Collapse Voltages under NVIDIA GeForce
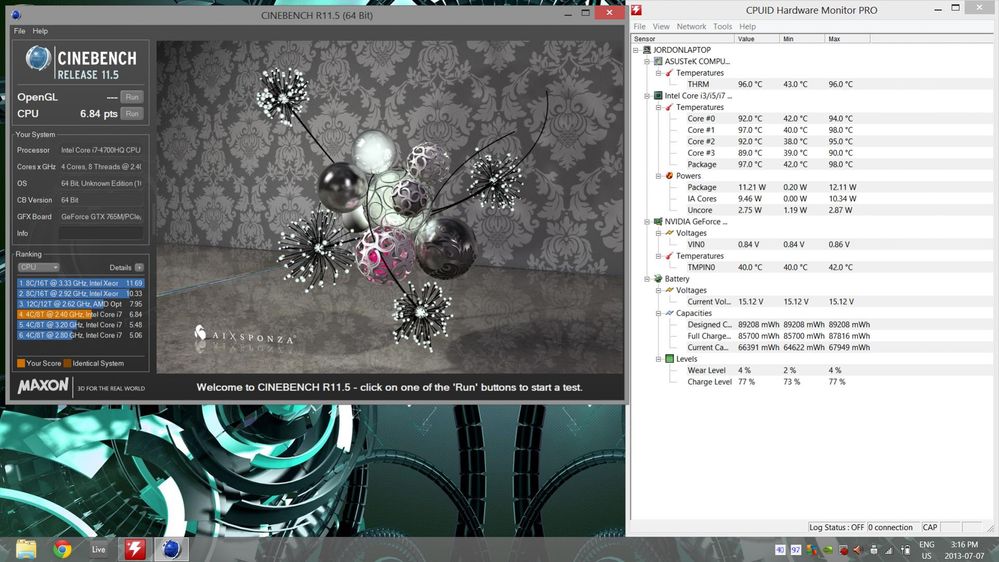The width and height of the screenshot is (999, 562). [659, 233]
